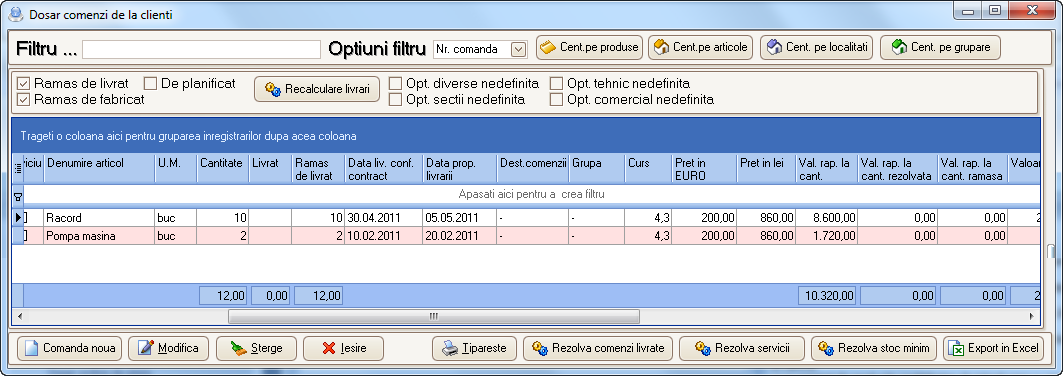Click Rezolva stoc minim button
This screenshot has width=1063, height=376.
(874, 348)
